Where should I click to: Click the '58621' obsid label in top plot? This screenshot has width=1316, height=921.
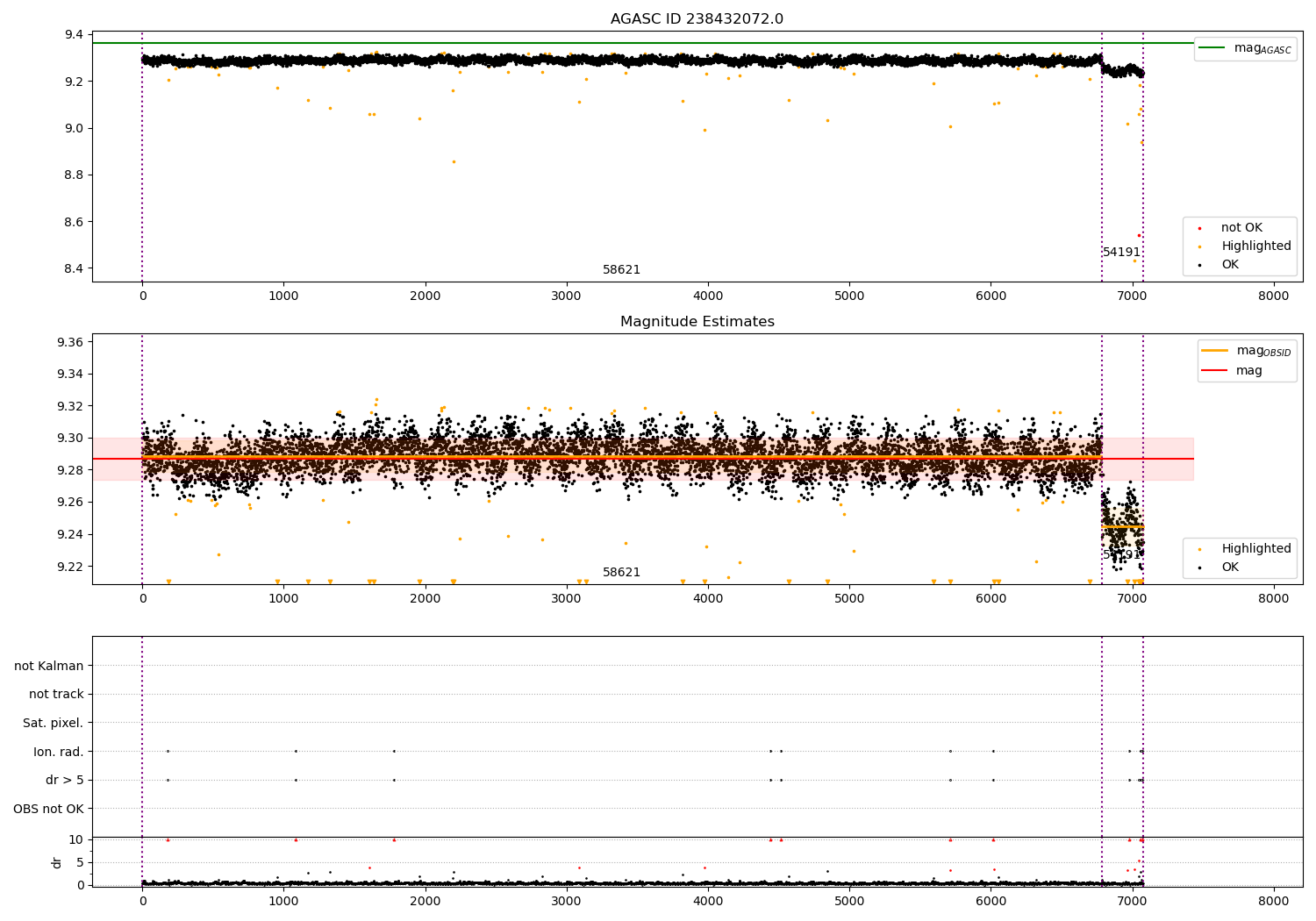coord(621,270)
